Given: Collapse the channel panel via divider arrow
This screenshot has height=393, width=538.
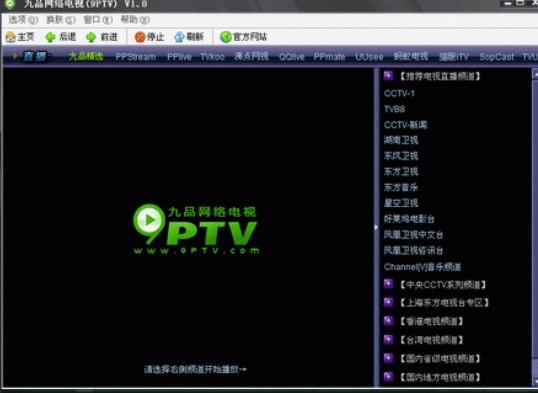Looking at the screenshot, I should (376, 227).
